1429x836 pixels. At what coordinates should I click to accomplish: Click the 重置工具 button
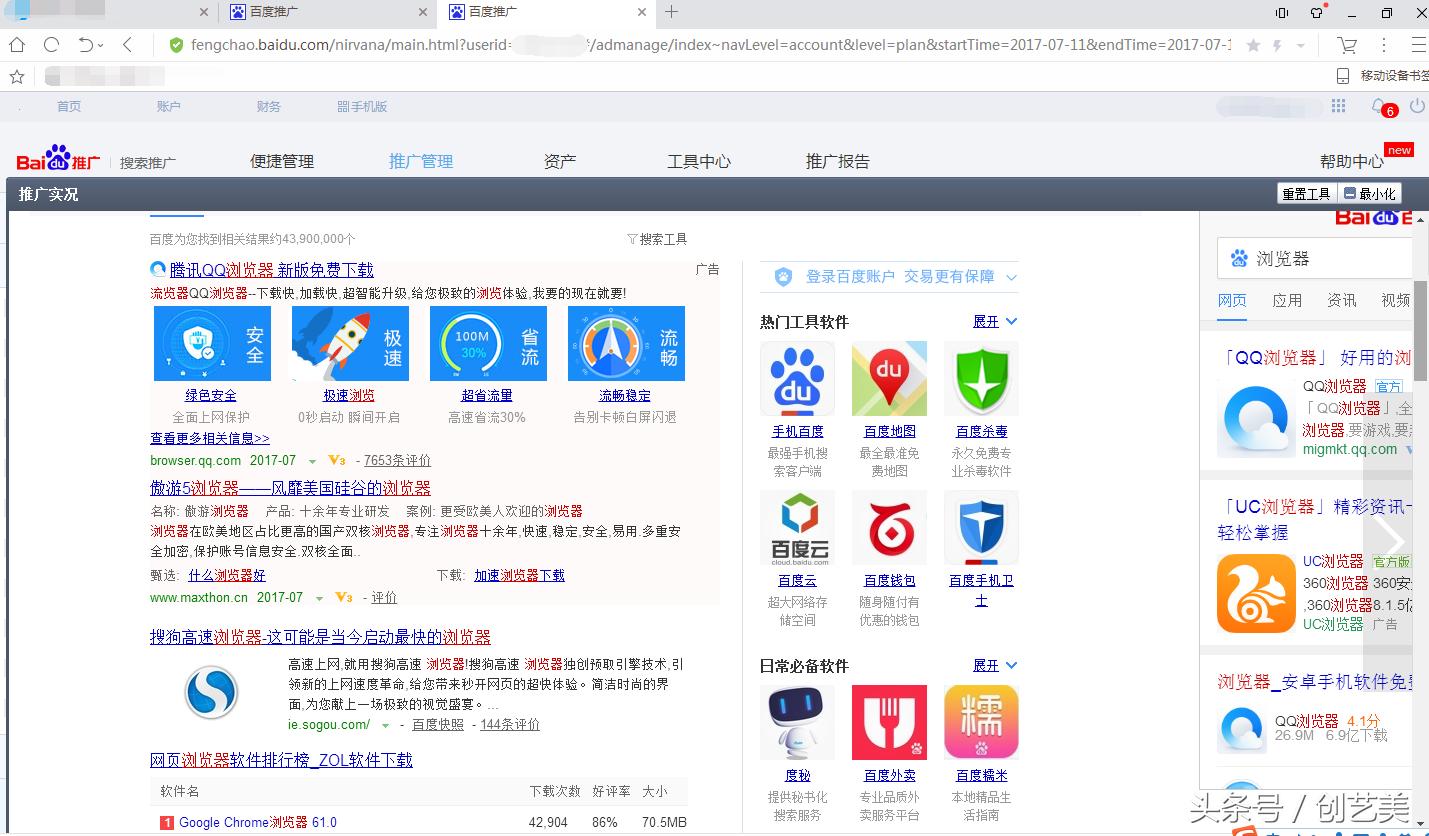point(1306,194)
